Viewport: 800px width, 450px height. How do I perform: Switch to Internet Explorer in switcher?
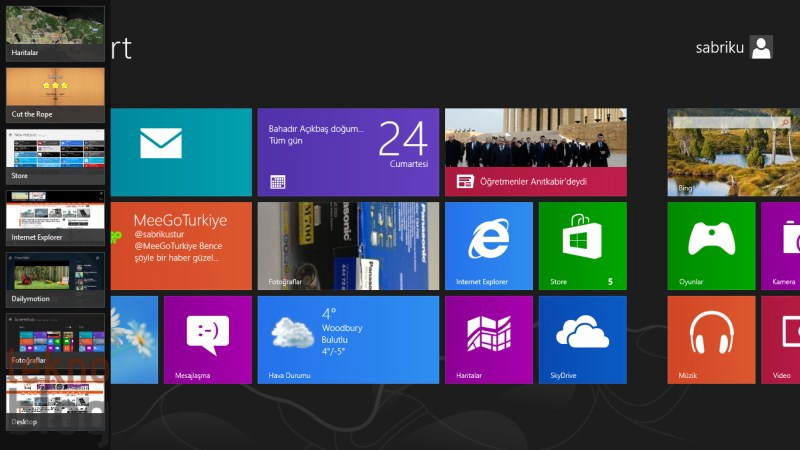55,218
